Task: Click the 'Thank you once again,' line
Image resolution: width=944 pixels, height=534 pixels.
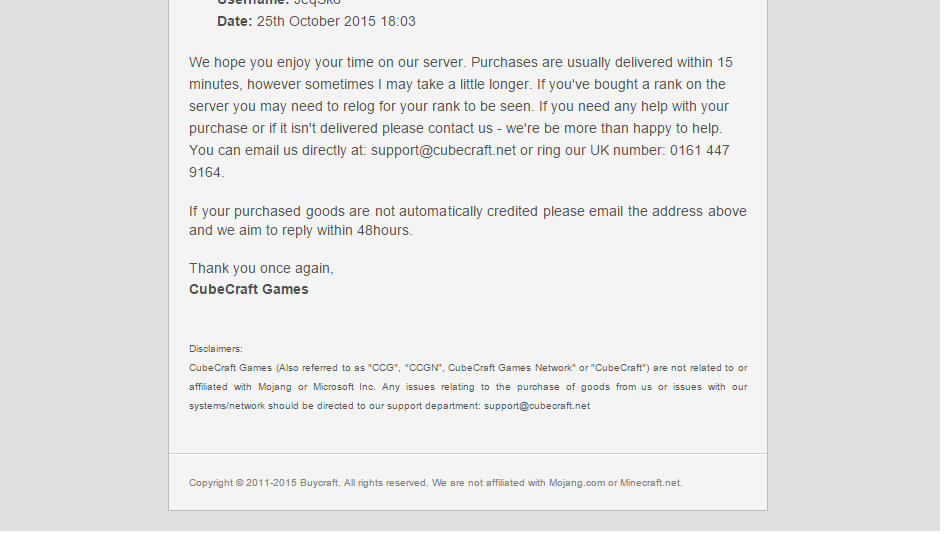Action: (x=261, y=269)
